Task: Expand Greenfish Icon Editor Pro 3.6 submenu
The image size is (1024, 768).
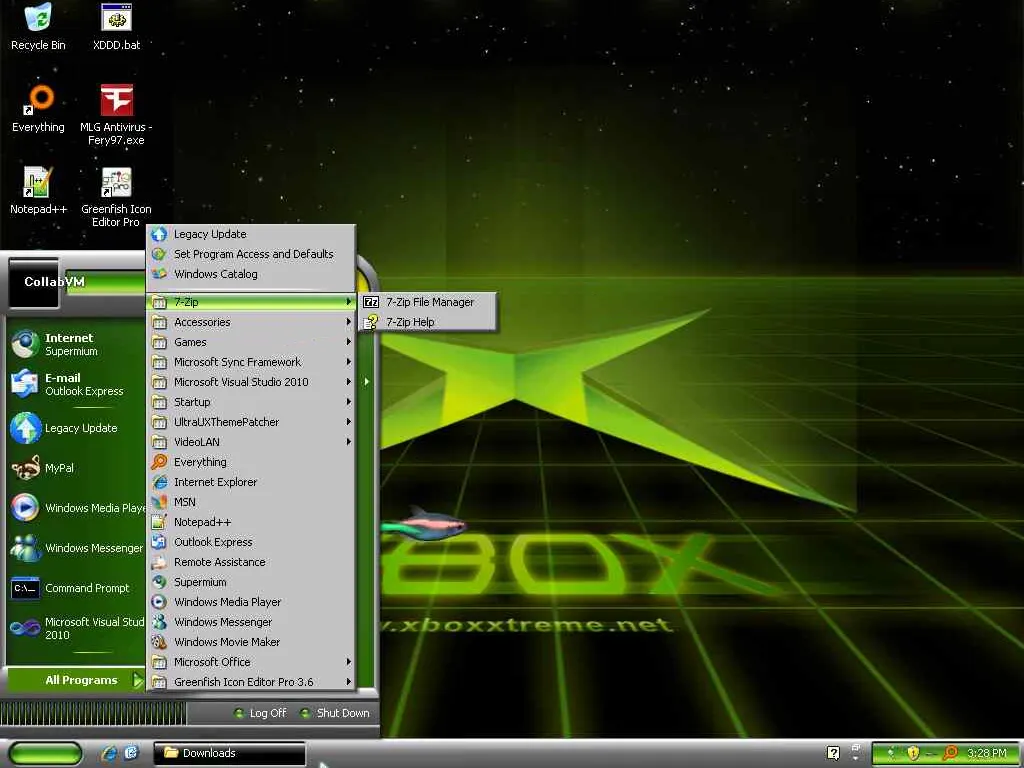Action: coord(251,682)
